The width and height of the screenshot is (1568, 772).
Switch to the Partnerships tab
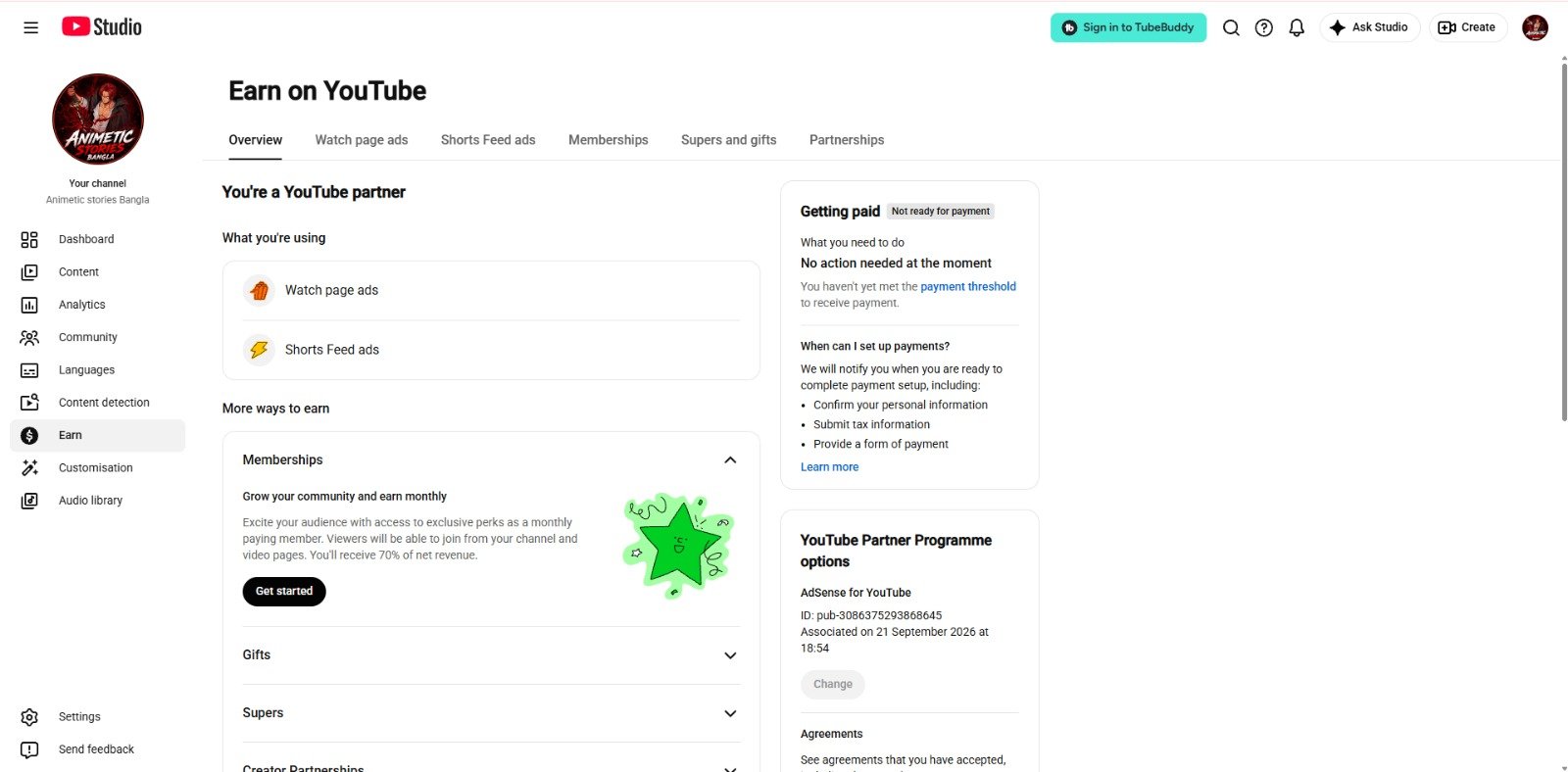[847, 140]
